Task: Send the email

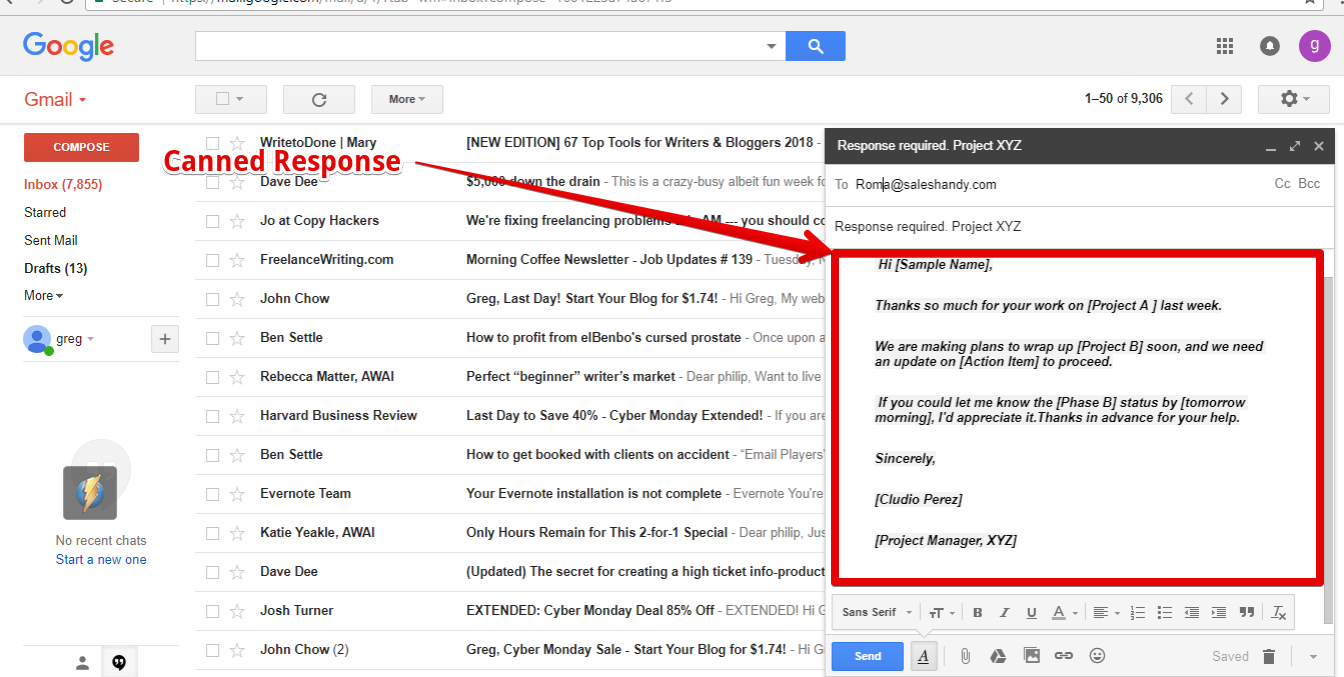Action: (868, 656)
